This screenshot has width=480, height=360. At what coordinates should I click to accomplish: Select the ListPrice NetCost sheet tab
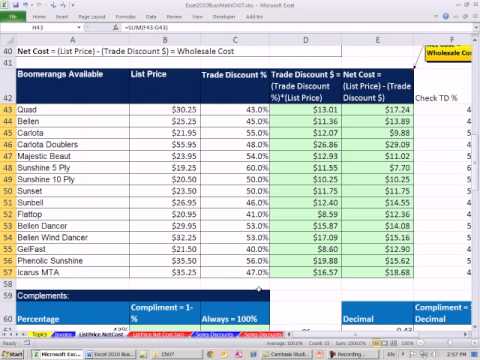click(x=101, y=334)
